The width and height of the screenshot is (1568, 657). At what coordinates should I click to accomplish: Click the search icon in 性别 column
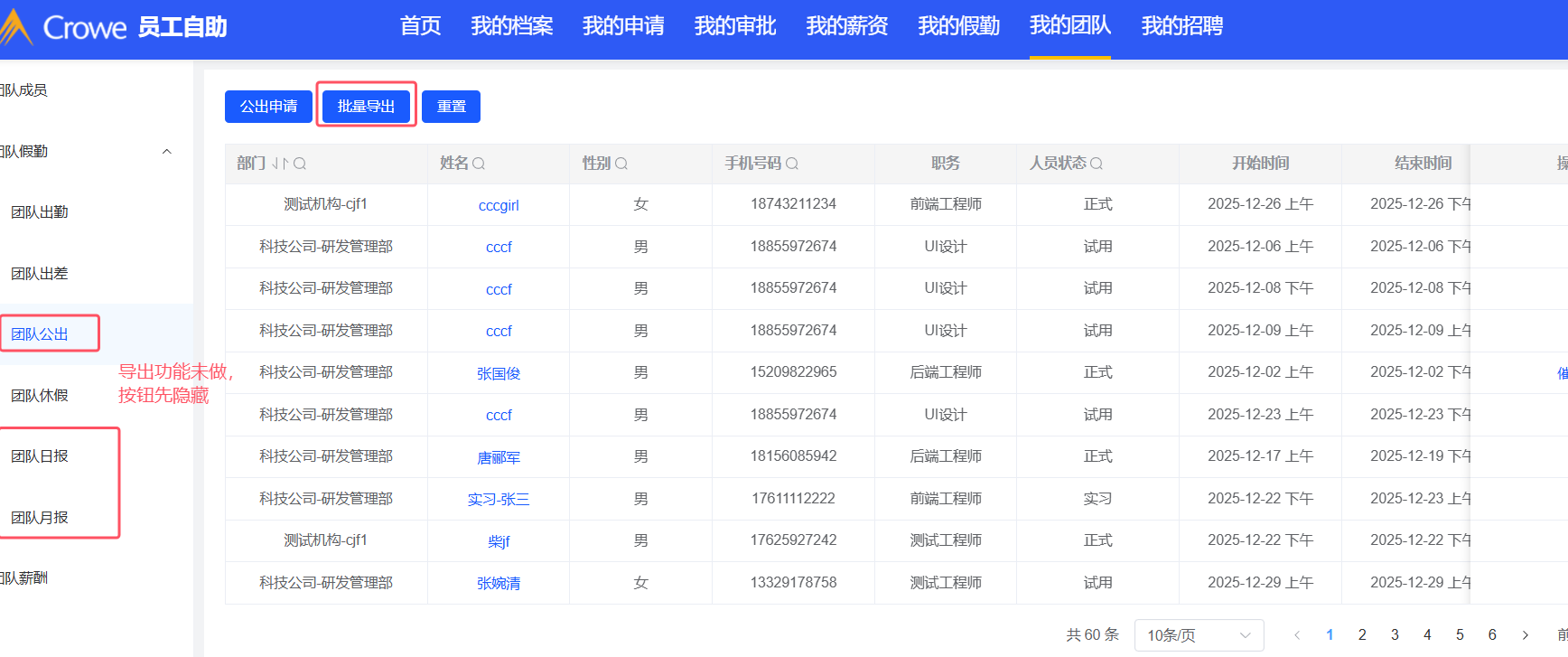[x=621, y=164]
